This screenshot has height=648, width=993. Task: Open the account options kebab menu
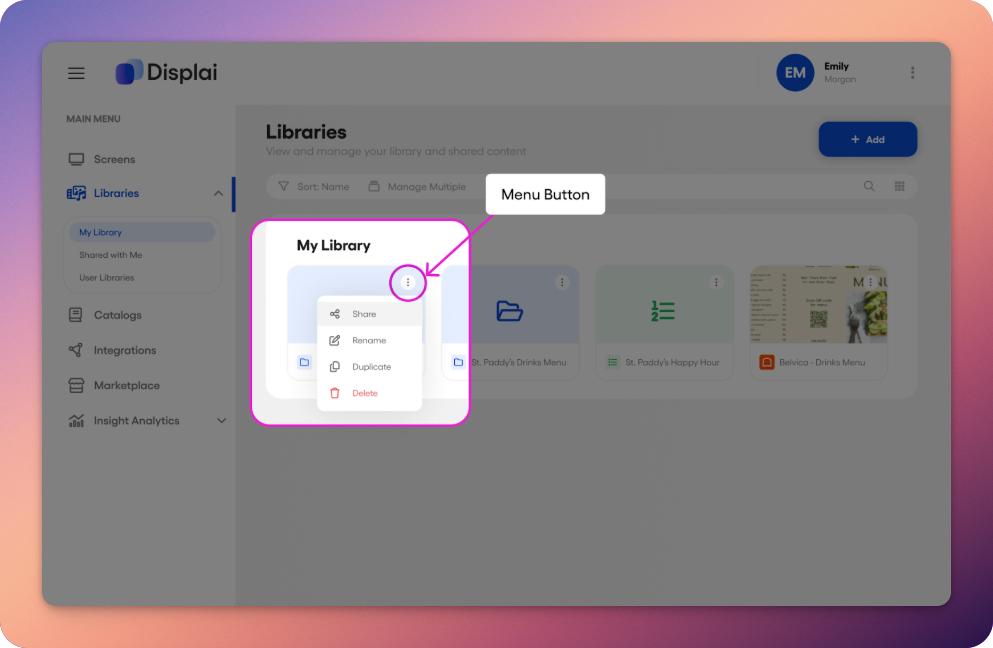[913, 73]
